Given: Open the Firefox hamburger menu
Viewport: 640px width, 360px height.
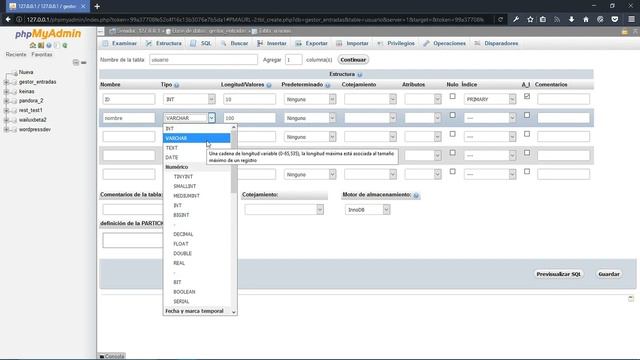Looking at the screenshot, I should point(631,19).
